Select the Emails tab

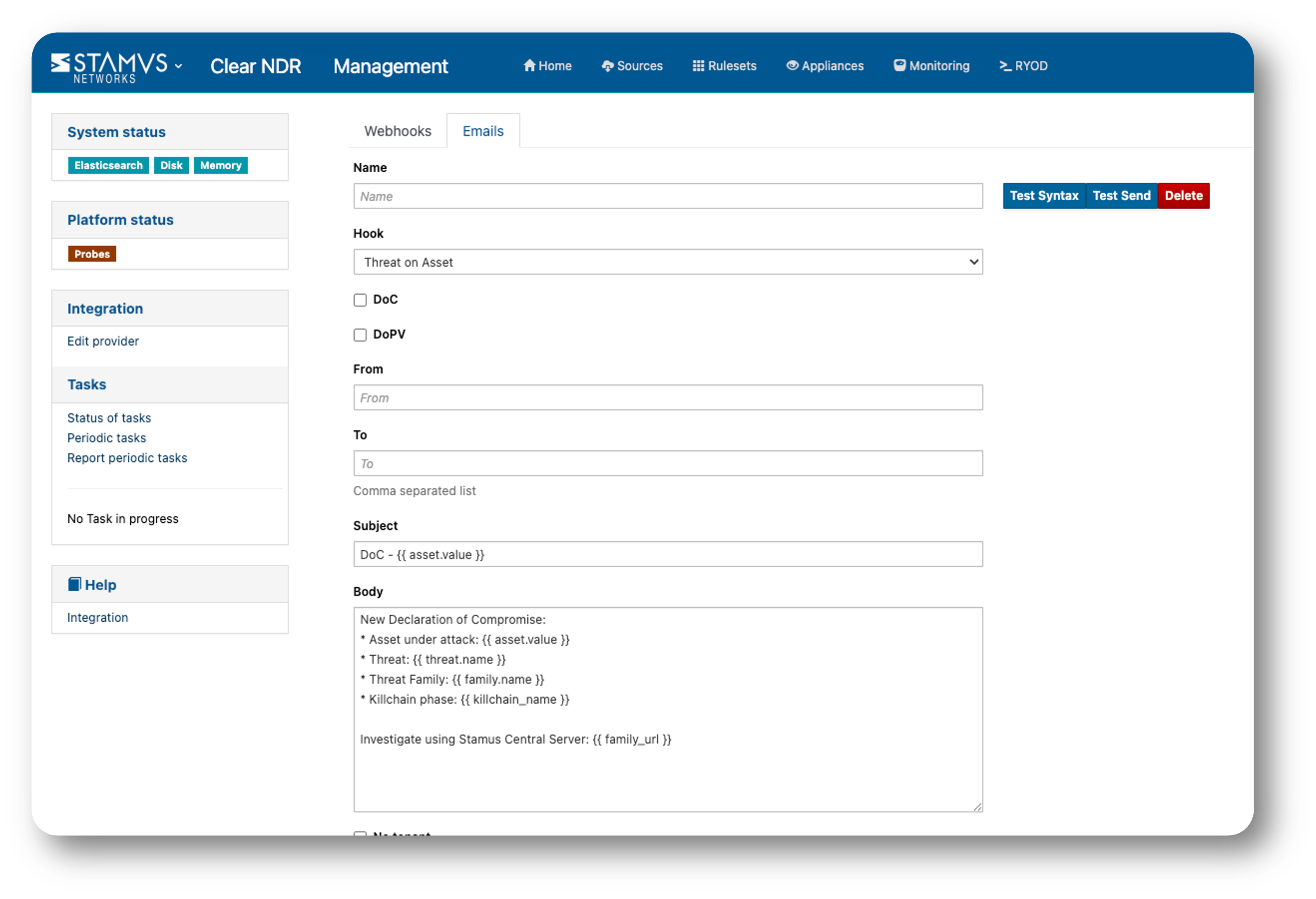(x=482, y=131)
